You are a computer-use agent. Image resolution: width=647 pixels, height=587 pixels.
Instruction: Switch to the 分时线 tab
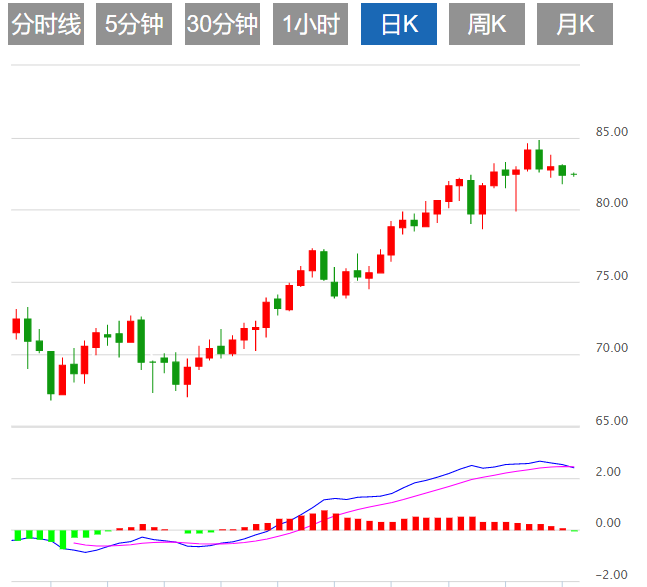[46, 24]
